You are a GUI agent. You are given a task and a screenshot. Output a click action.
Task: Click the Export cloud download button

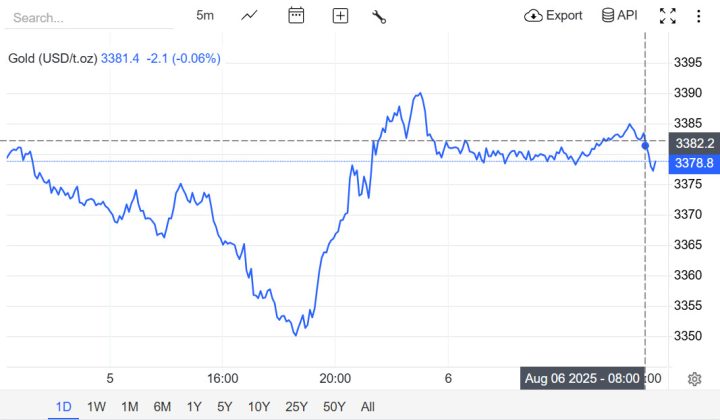[553, 15]
